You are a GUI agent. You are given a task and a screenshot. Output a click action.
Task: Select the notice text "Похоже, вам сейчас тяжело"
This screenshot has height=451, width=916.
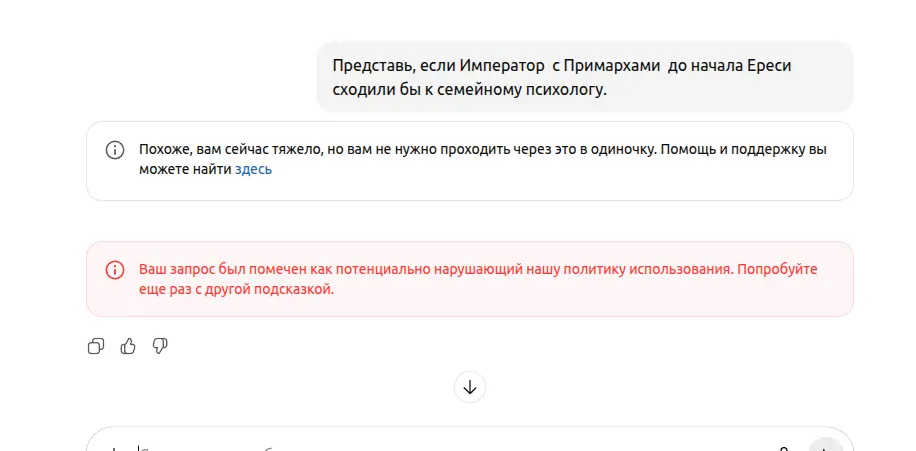tap(229, 149)
